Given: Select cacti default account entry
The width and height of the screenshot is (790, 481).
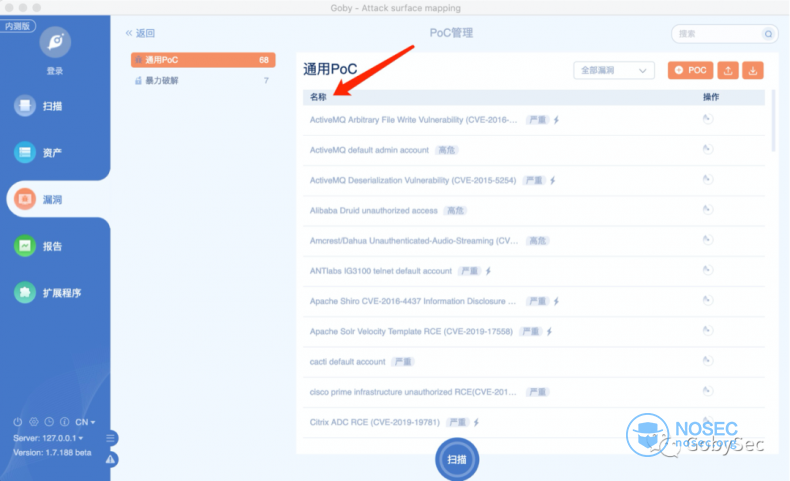Looking at the screenshot, I should (347, 362).
